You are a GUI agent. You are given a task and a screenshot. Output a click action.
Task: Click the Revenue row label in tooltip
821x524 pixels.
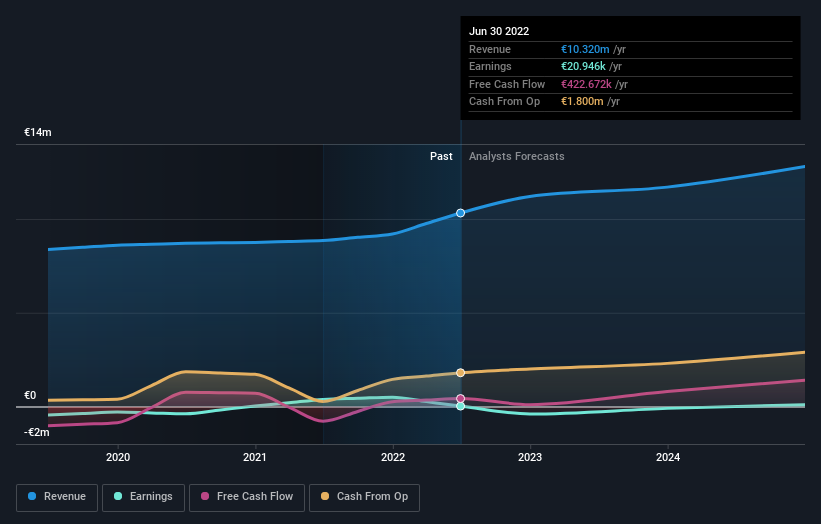[x=490, y=49]
